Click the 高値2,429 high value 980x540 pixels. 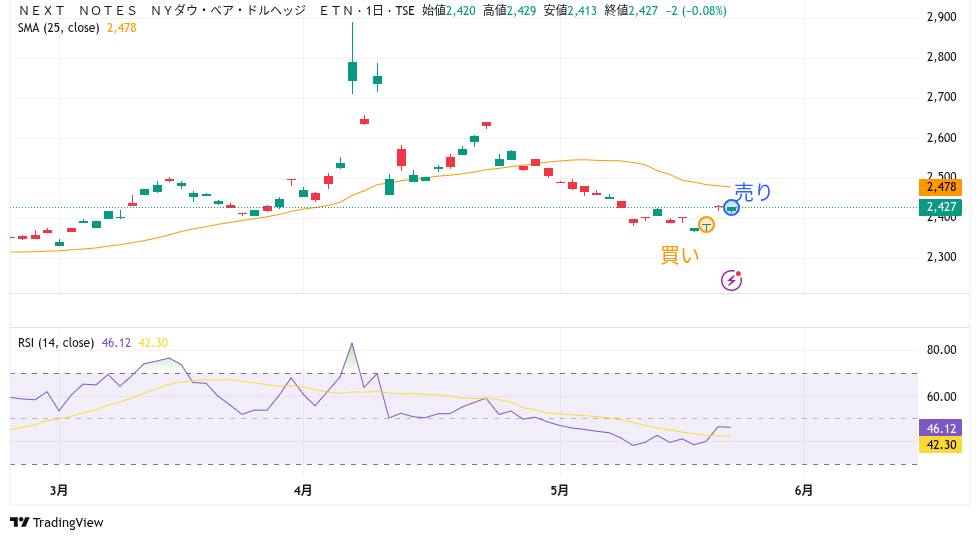point(509,11)
